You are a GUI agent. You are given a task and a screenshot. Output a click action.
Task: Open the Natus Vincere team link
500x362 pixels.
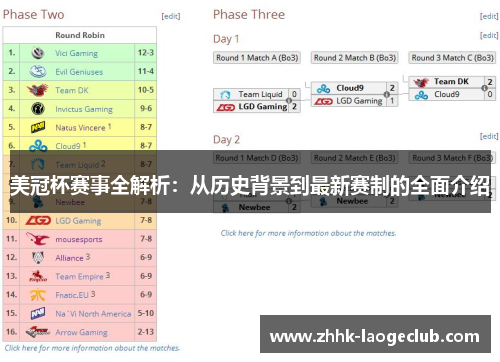click(x=80, y=128)
